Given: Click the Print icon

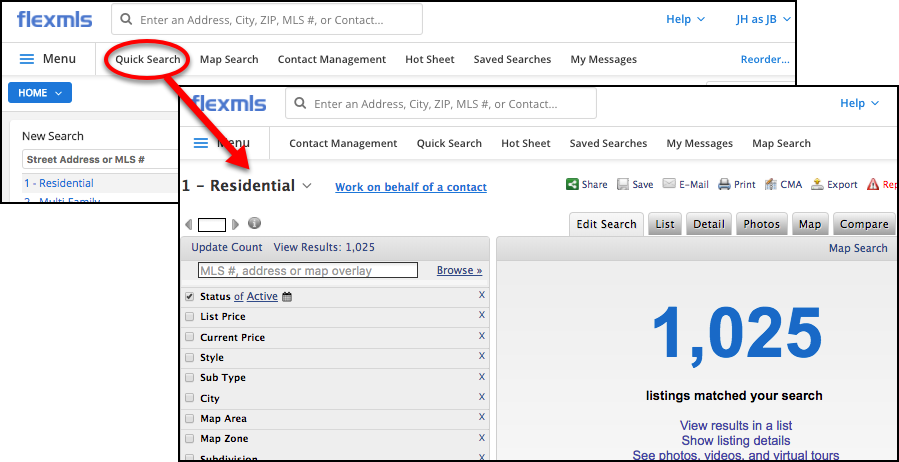Looking at the screenshot, I should [725, 185].
